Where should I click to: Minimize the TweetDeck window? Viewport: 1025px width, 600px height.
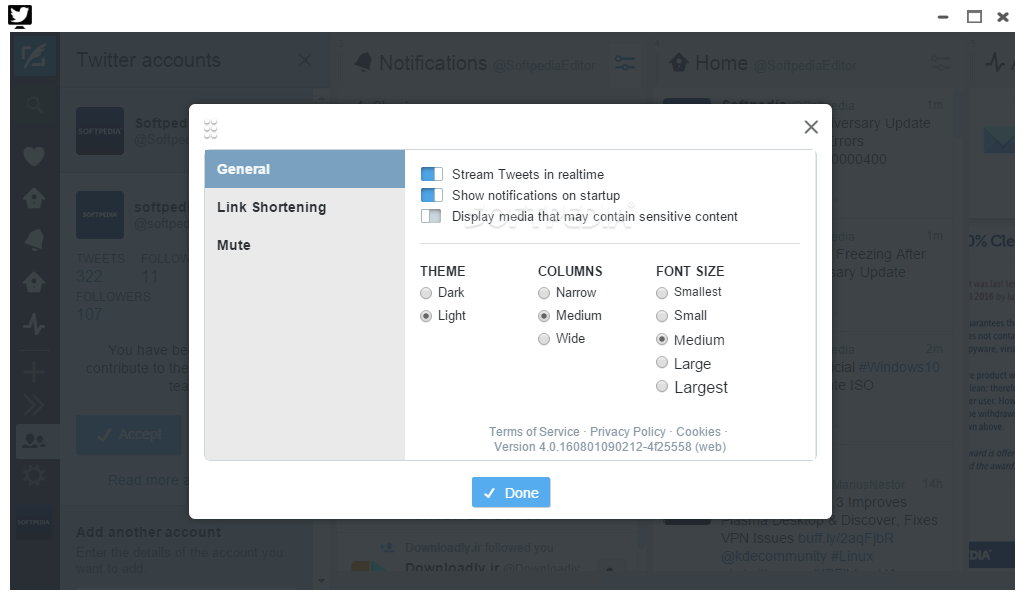click(x=943, y=17)
